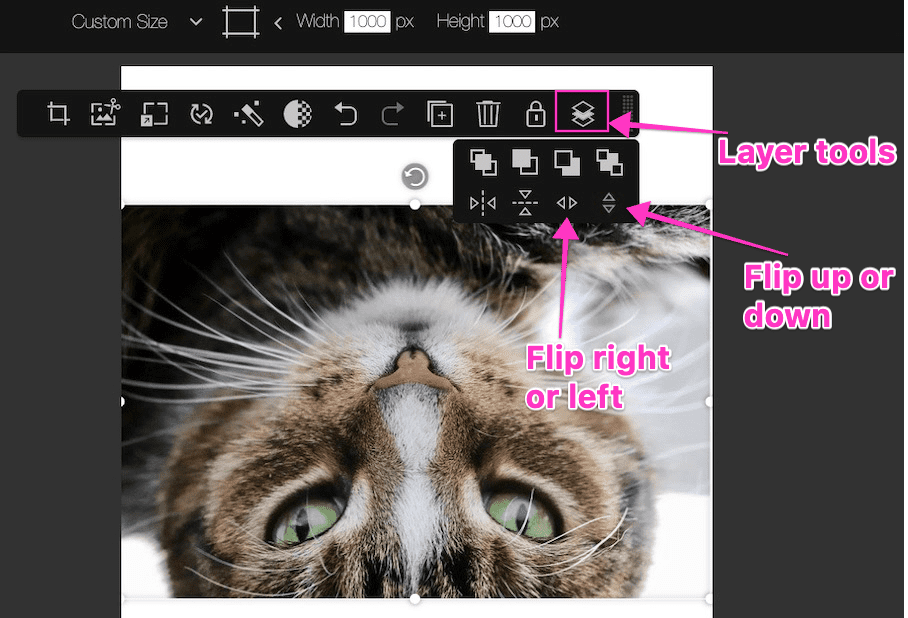Click the canvas dimensions frame icon
Viewport: 908px width, 618px height.
[239, 22]
